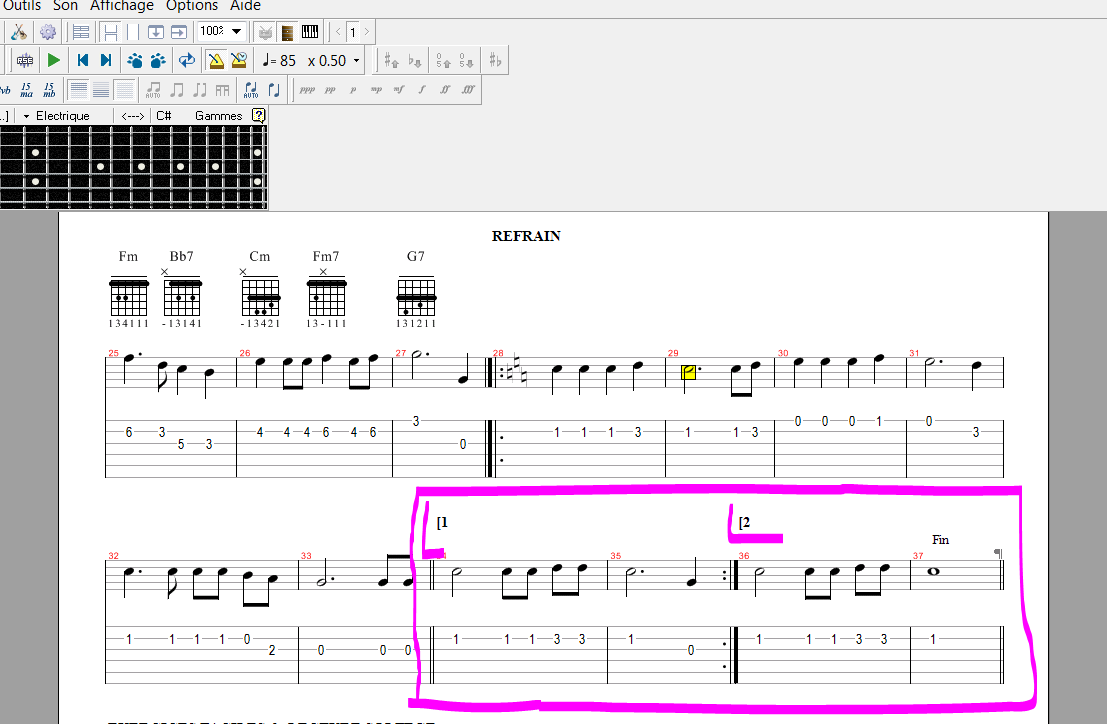The height and width of the screenshot is (724, 1107).
Task: Click the tempo value 85
Action: coord(287,61)
